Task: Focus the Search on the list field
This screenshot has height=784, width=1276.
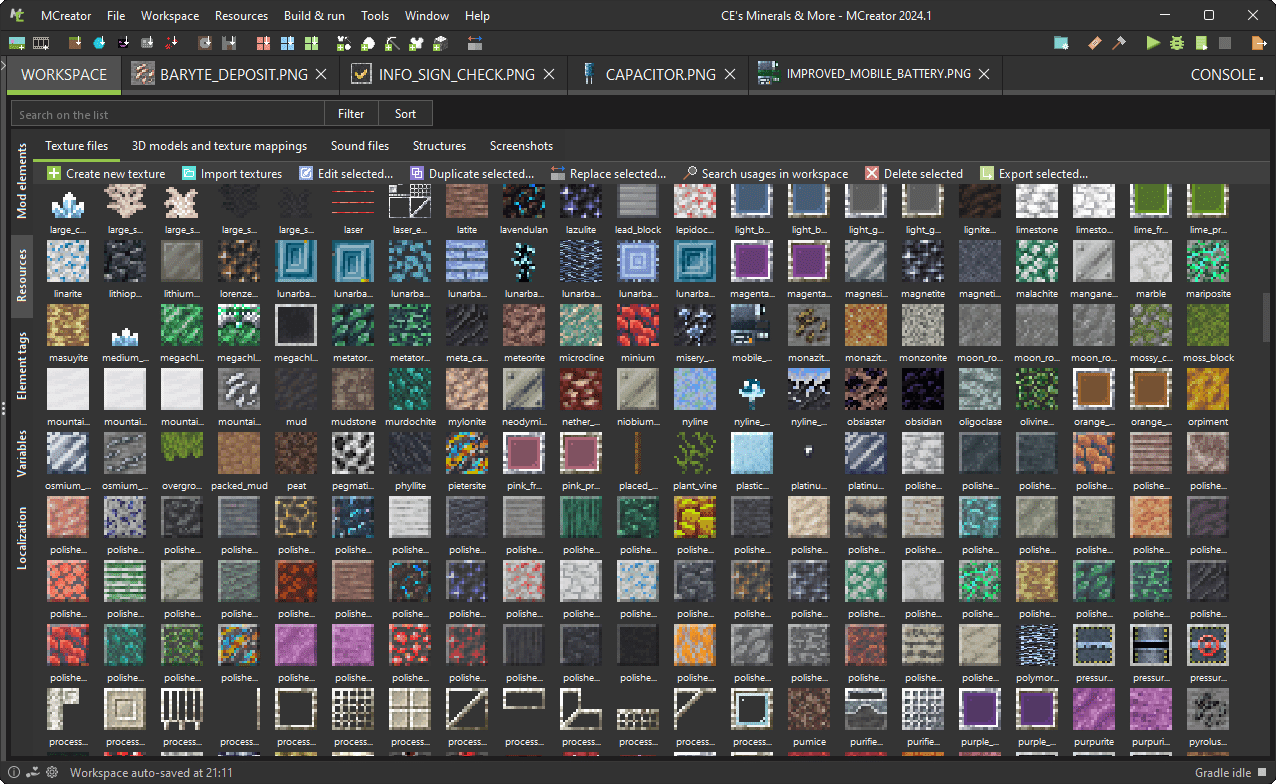Action: point(168,114)
